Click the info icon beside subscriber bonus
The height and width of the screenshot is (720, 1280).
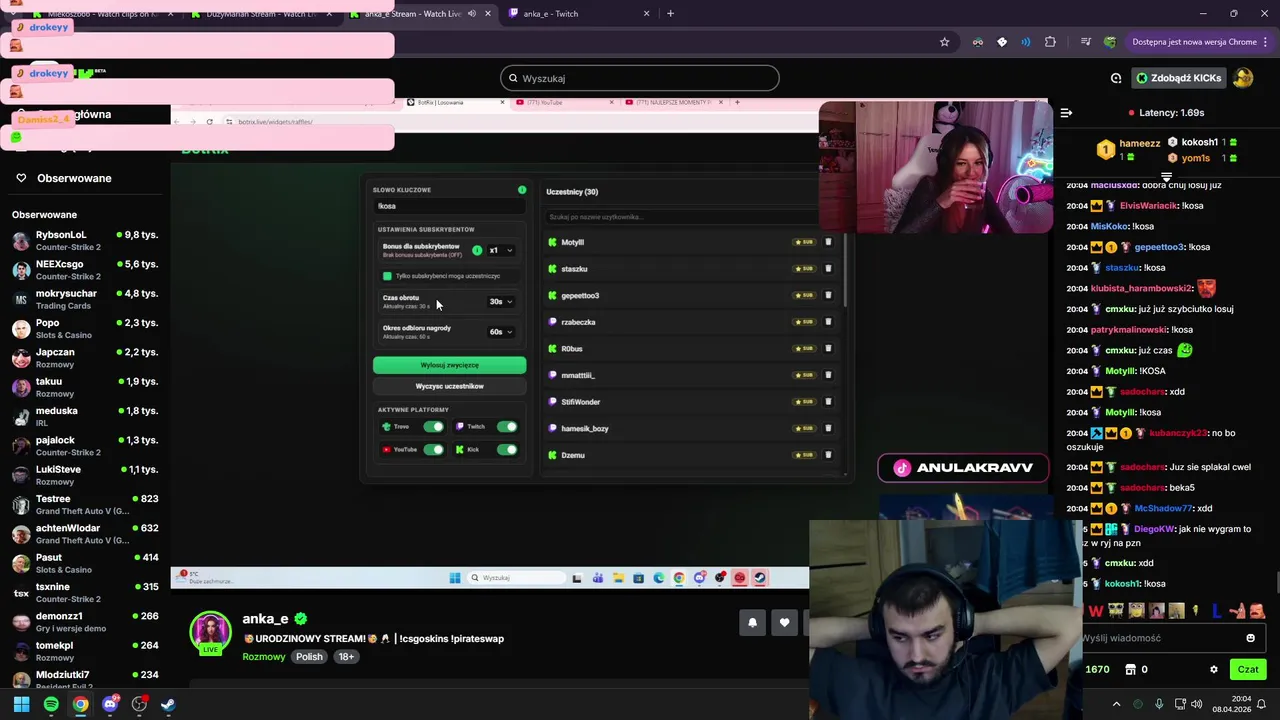coord(477,250)
